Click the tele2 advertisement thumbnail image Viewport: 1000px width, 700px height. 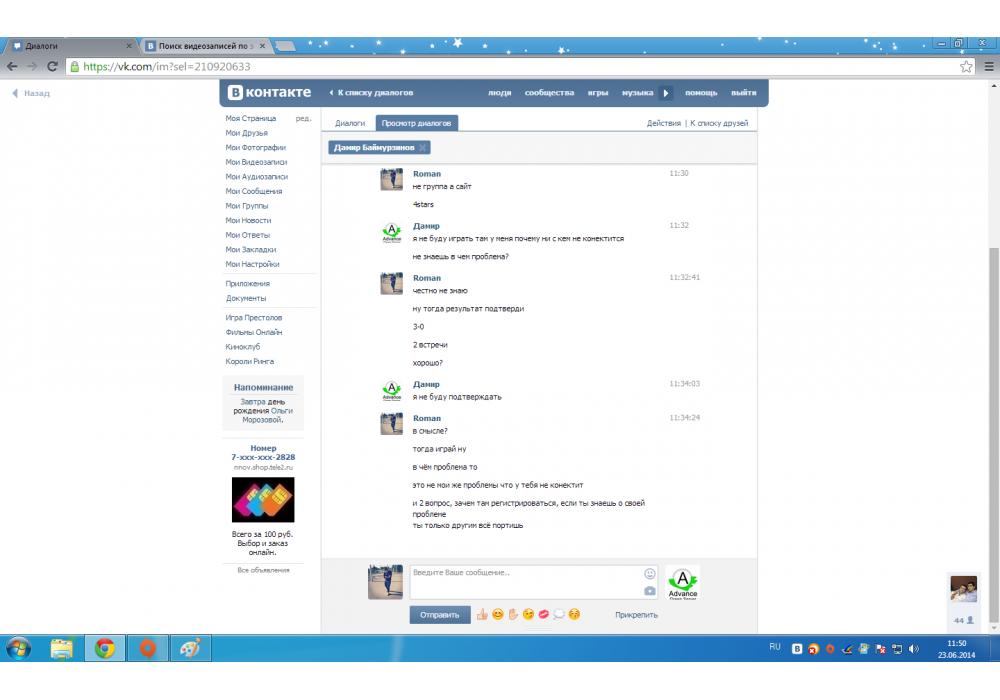pyautogui.click(x=263, y=500)
